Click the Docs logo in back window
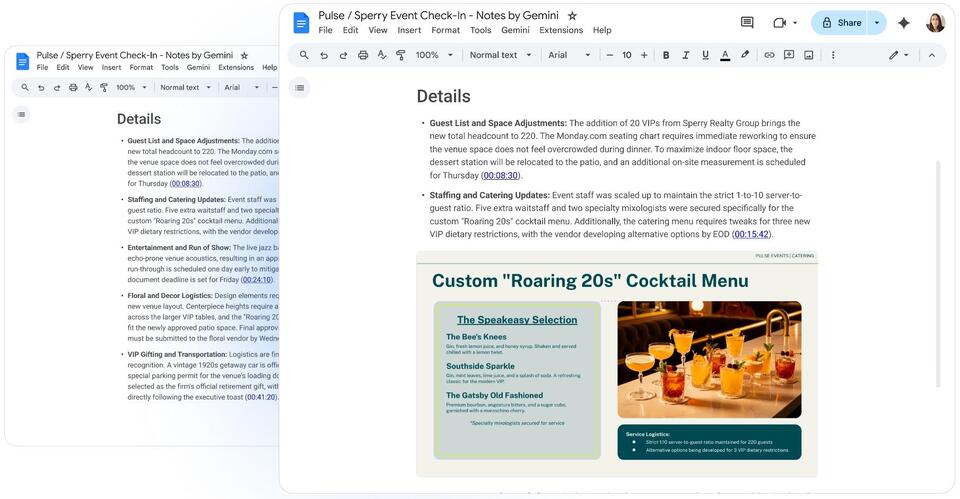The image size is (960, 499). pos(23,61)
